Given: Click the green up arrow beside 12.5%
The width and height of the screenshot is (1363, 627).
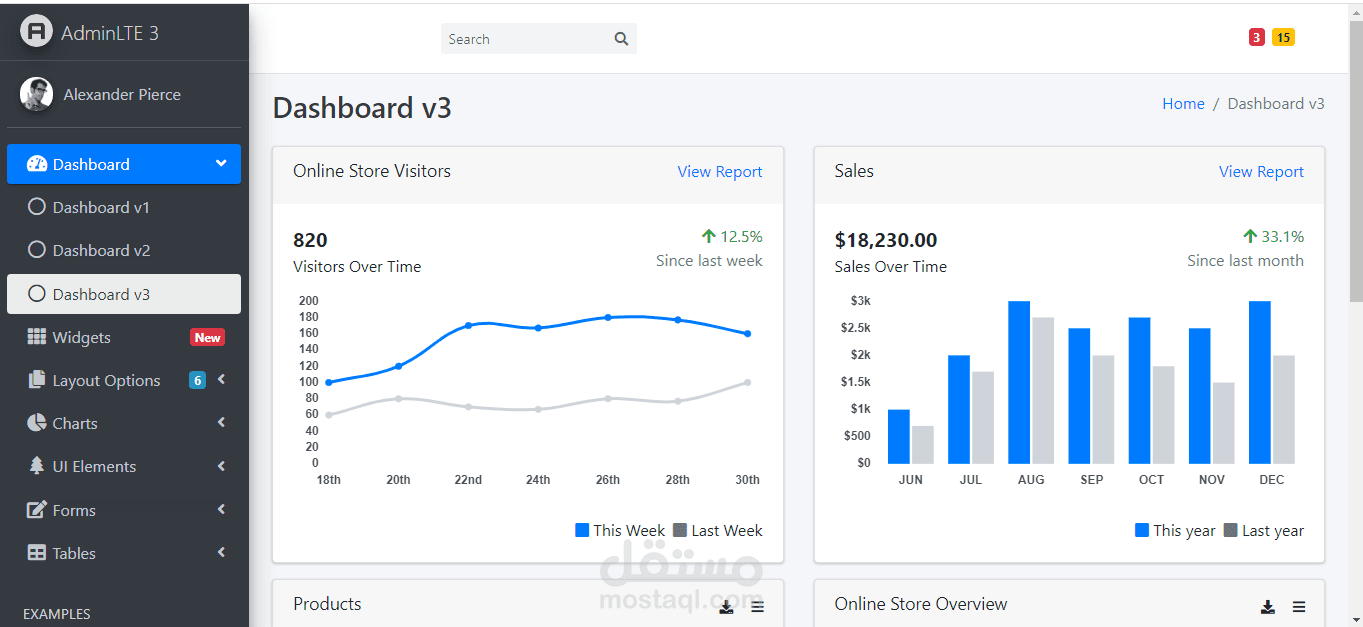Looking at the screenshot, I should tap(708, 236).
